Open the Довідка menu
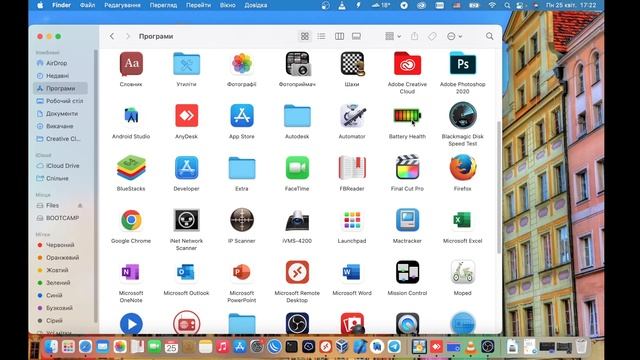This screenshot has width=640, height=360. click(x=256, y=5)
